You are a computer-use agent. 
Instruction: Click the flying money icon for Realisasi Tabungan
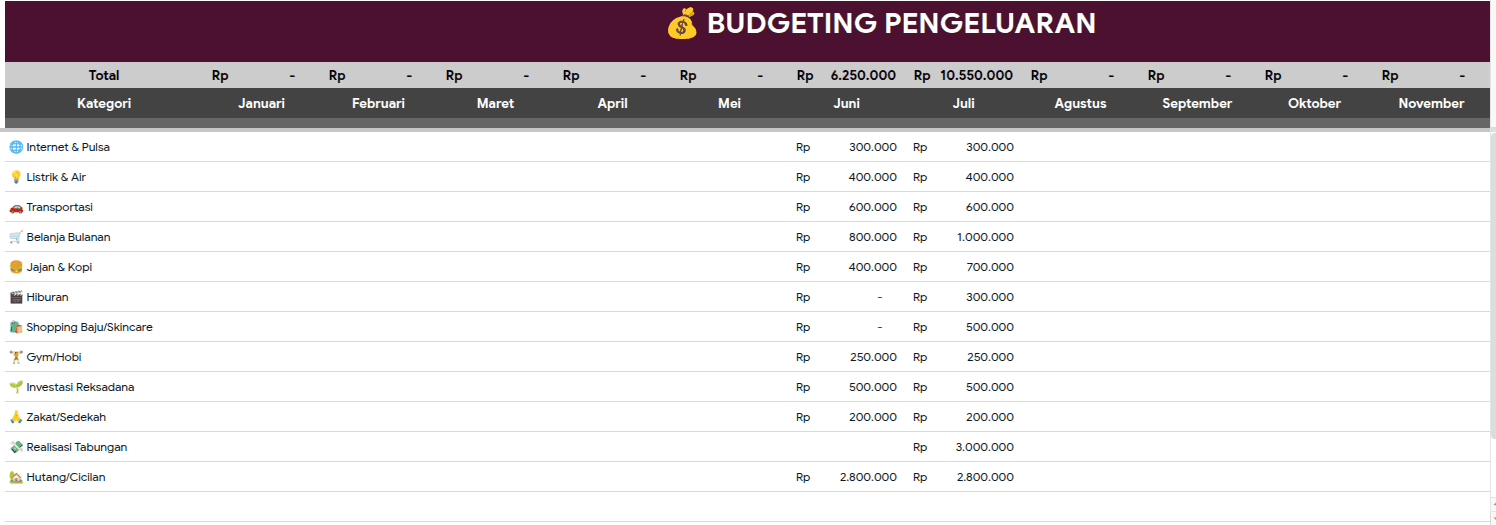tap(16, 447)
